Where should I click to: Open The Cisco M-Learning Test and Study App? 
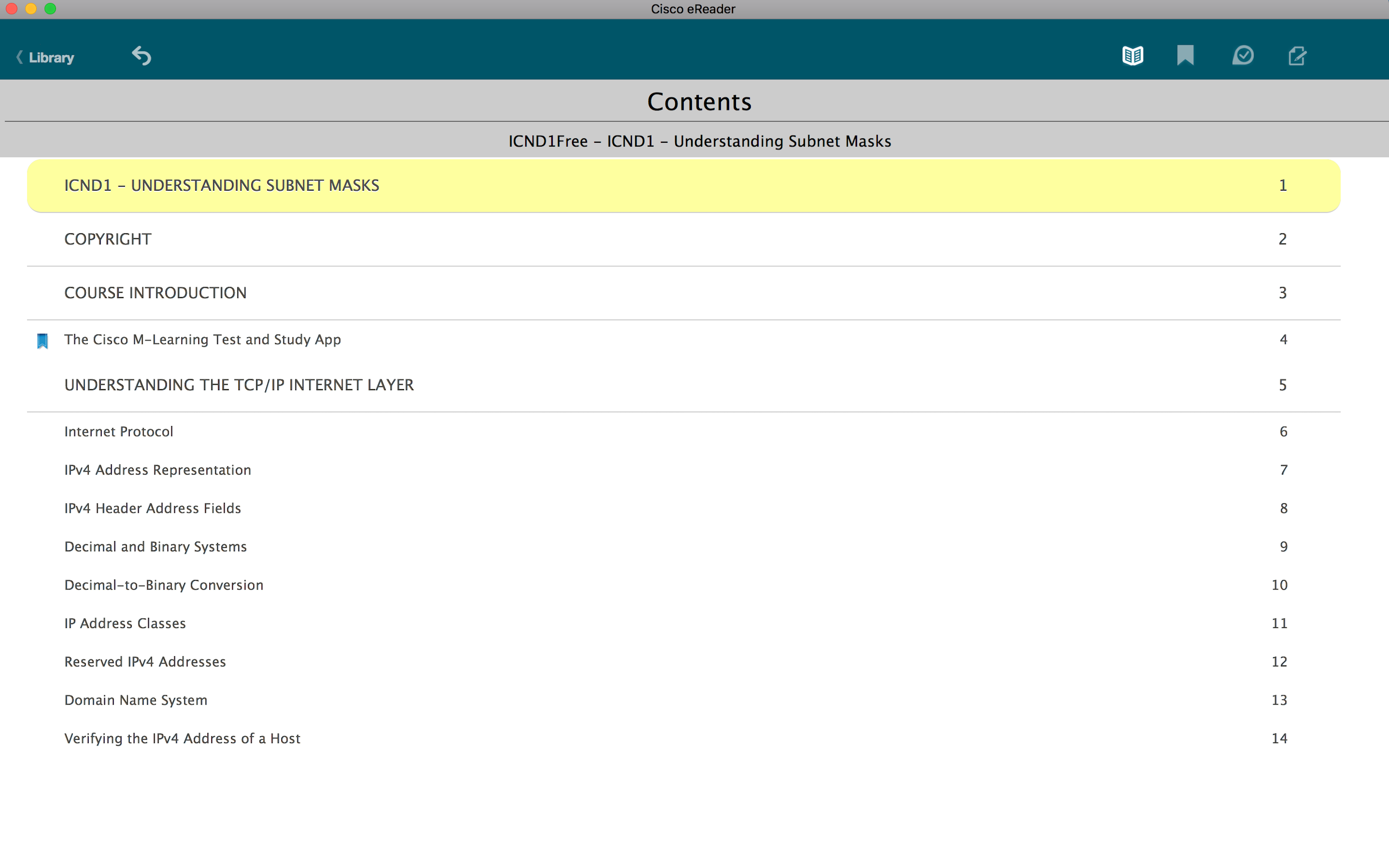(x=202, y=339)
